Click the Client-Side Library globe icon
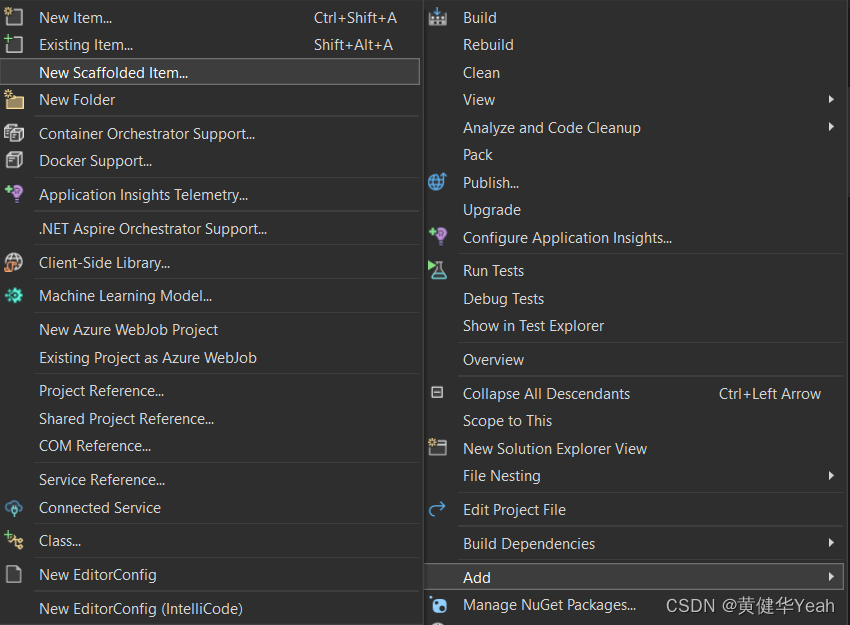Viewport: 850px width, 625px height. pyautogui.click(x=14, y=262)
